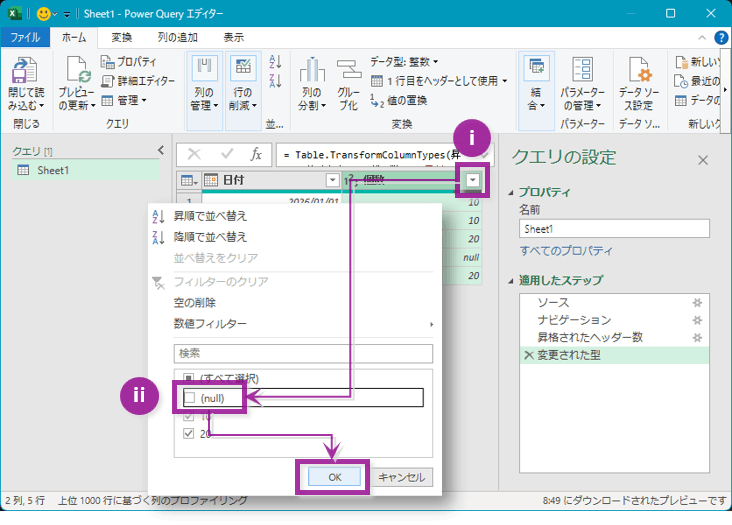Click the 値の置換 icon
This screenshot has width=732, height=525.
coord(377,101)
